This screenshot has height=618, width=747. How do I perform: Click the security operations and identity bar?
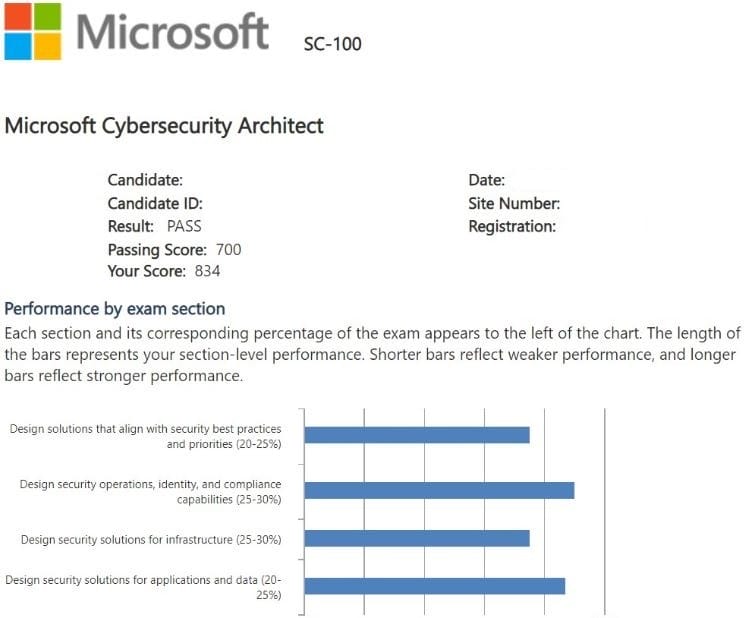[x=439, y=490]
